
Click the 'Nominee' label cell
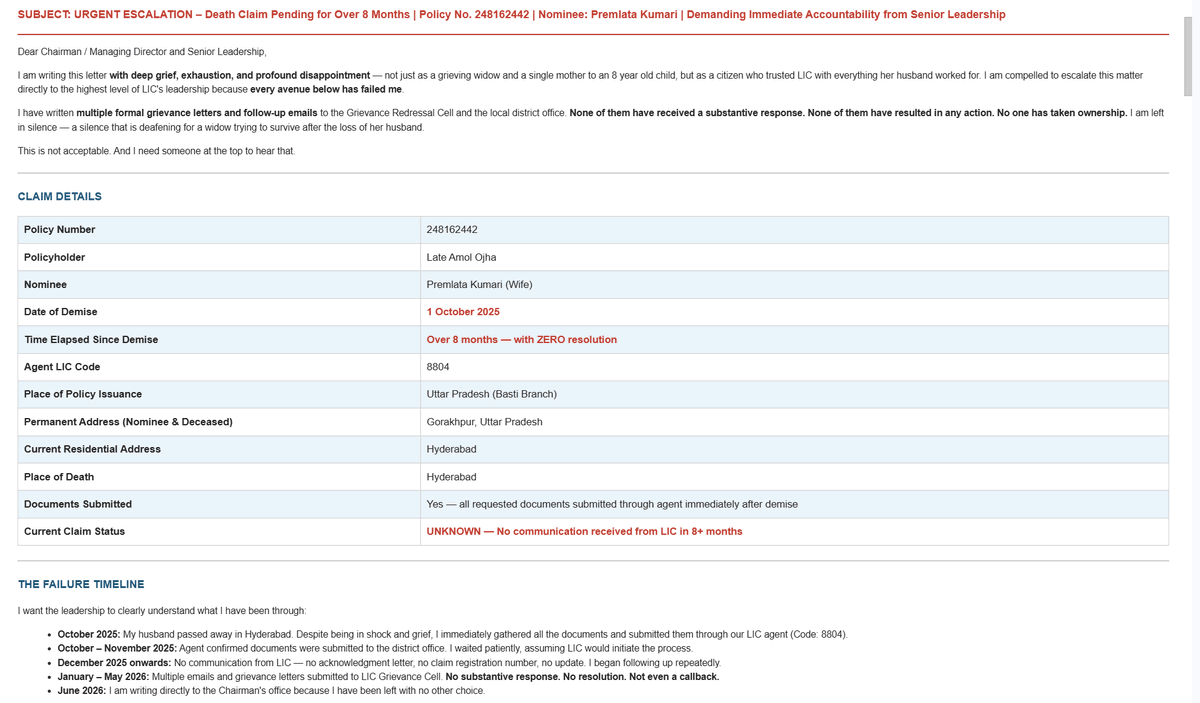pos(219,285)
